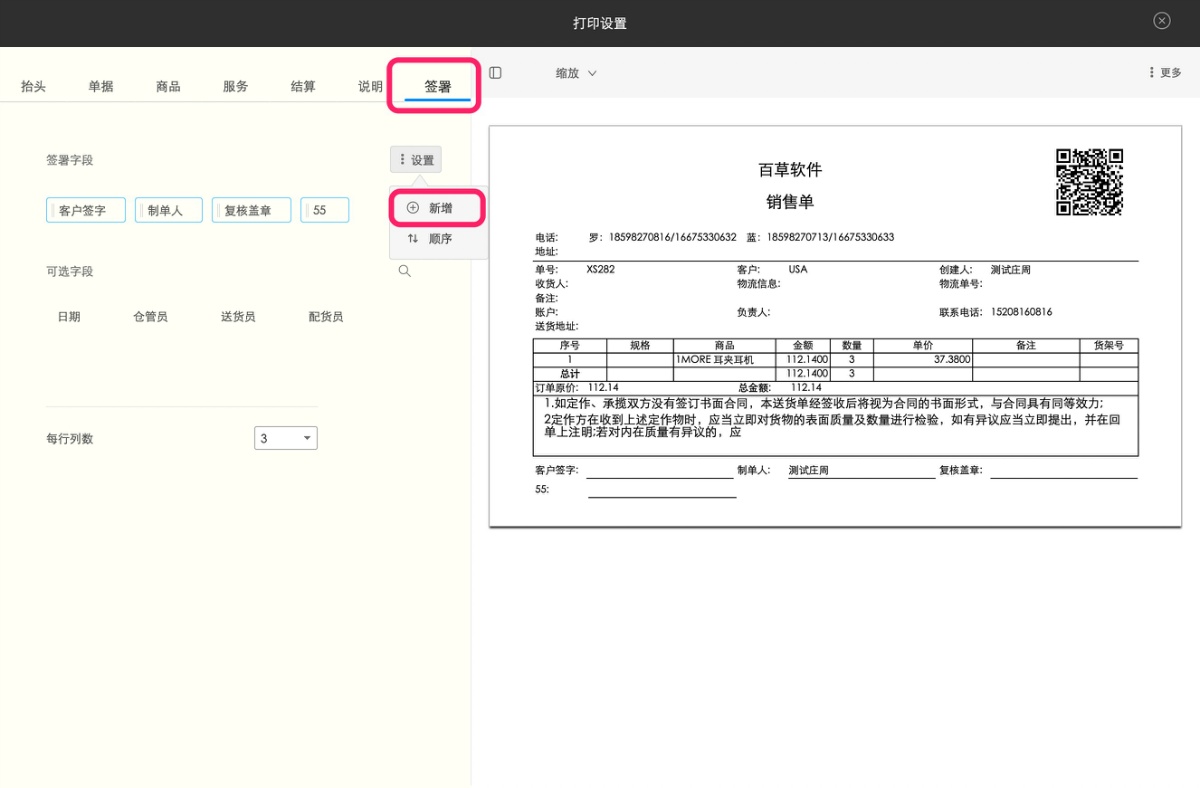1200x788 pixels.
Task: Add the 送货员 optional field
Action: pyautogui.click(x=238, y=317)
